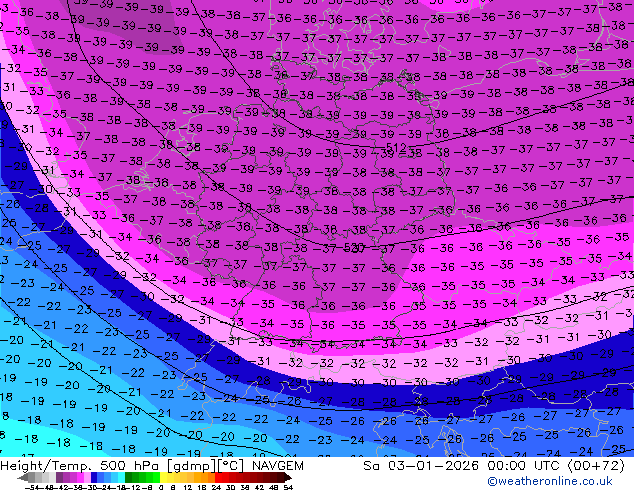
Task: Click the '54' legend scale value
Action: click(287, 487)
